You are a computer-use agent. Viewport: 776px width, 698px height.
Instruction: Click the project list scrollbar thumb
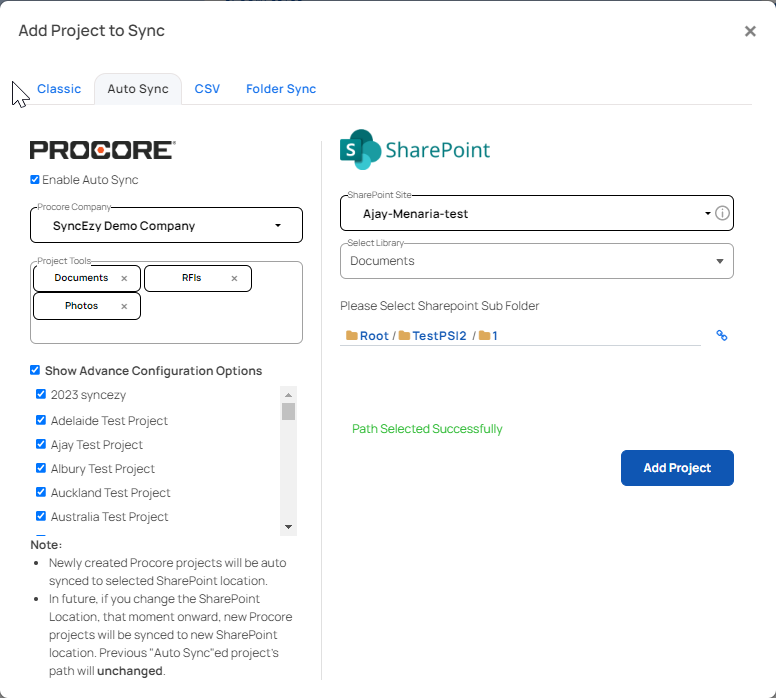click(289, 411)
